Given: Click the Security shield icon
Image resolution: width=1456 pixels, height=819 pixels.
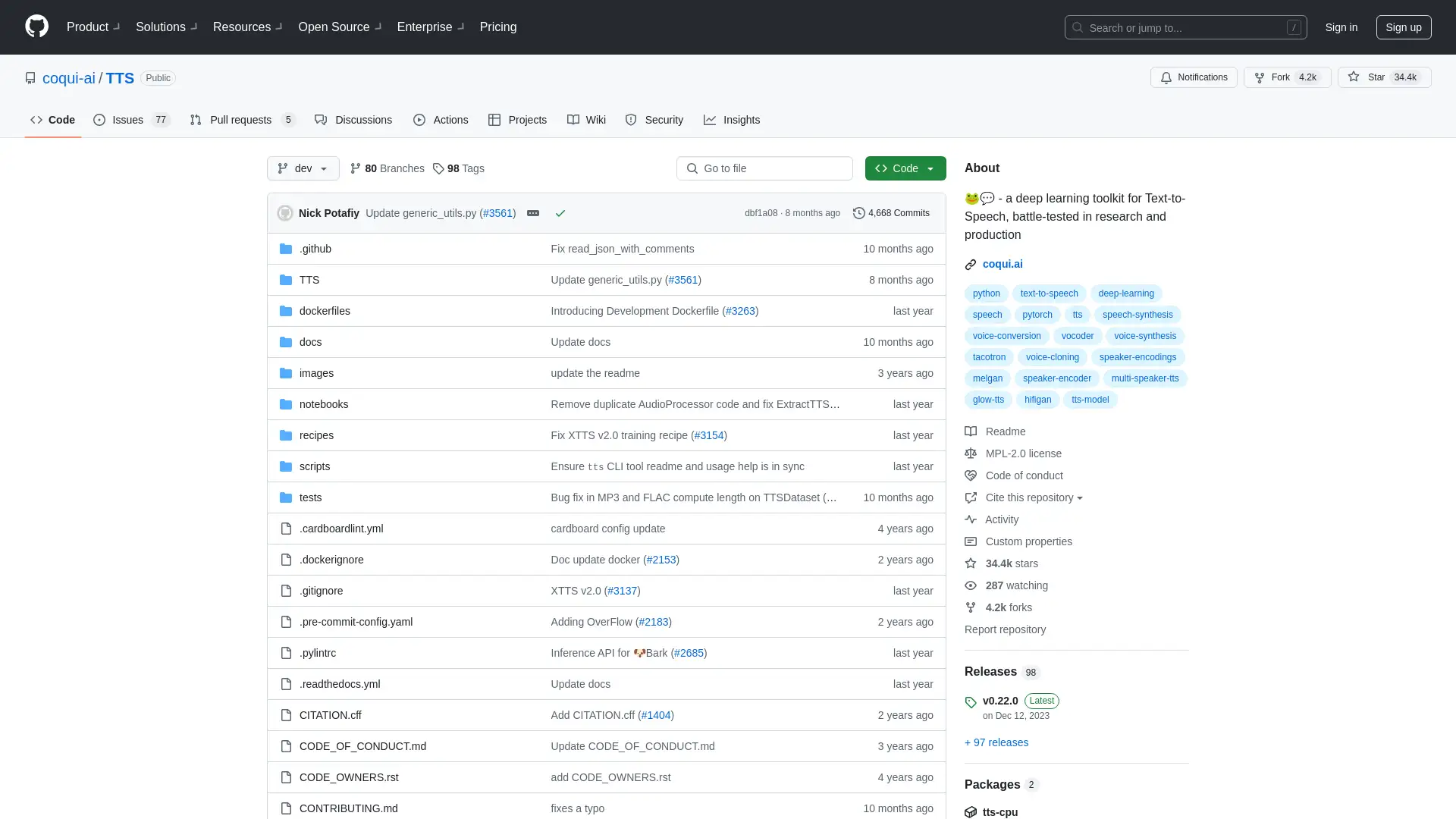Looking at the screenshot, I should point(631,120).
